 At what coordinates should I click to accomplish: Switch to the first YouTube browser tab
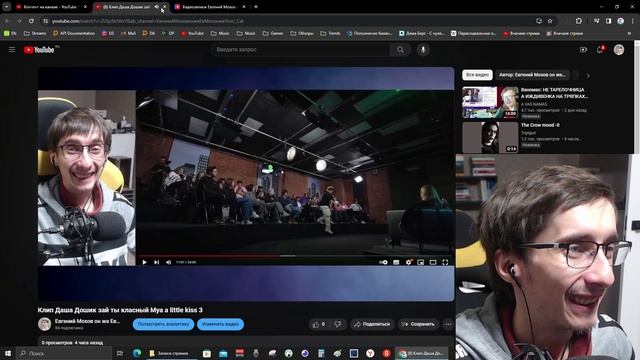tap(51, 7)
